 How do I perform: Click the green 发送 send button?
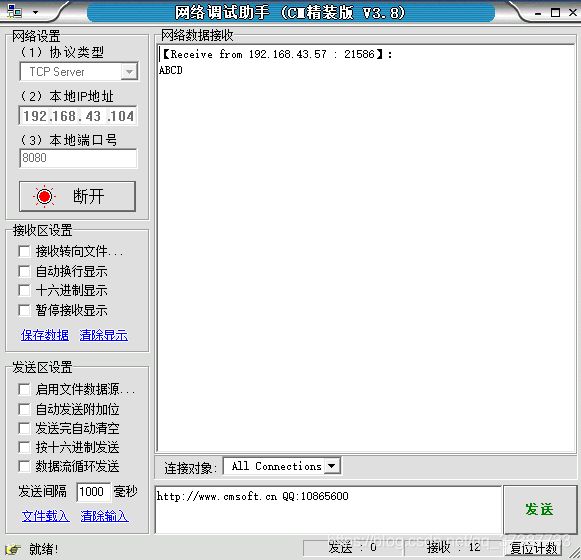pos(540,510)
